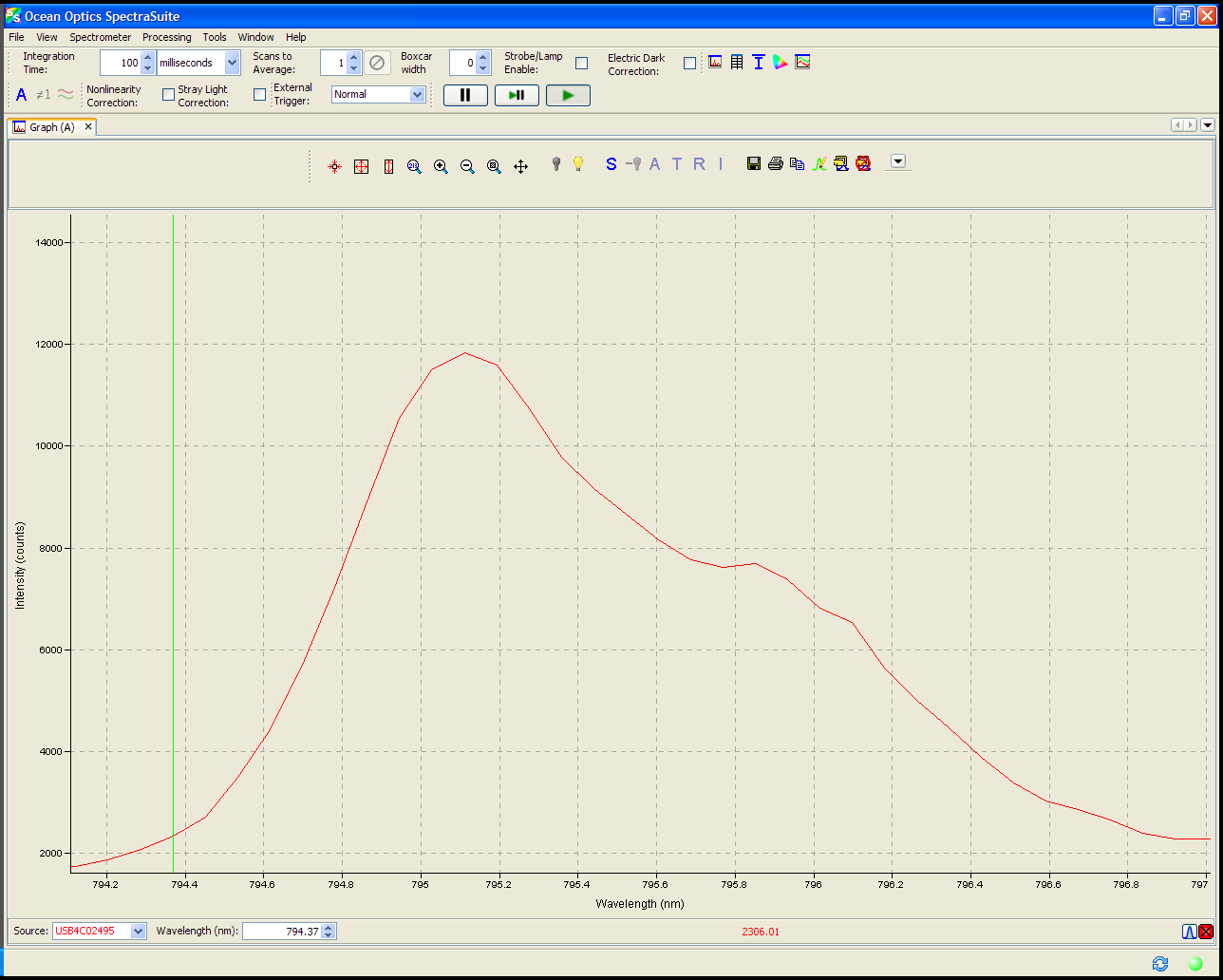Viewport: 1223px width, 980px height.
Task: Click the zoom out magnifier icon
Action: click(x=467, y=166)
